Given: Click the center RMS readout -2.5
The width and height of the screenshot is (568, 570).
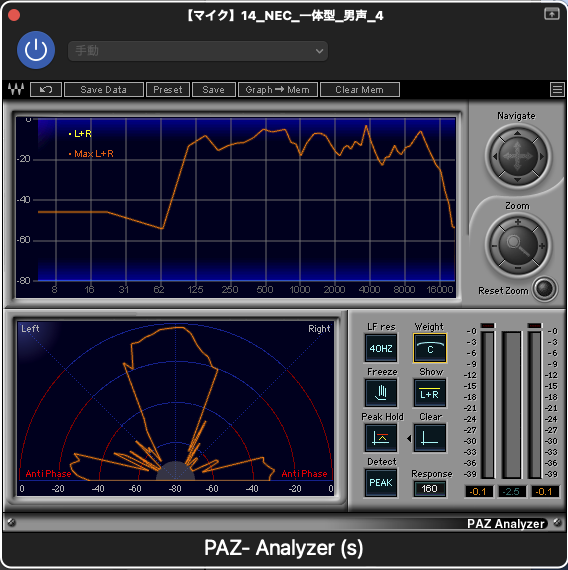Looking at the screenshot, I should click(x=511, y=491).
